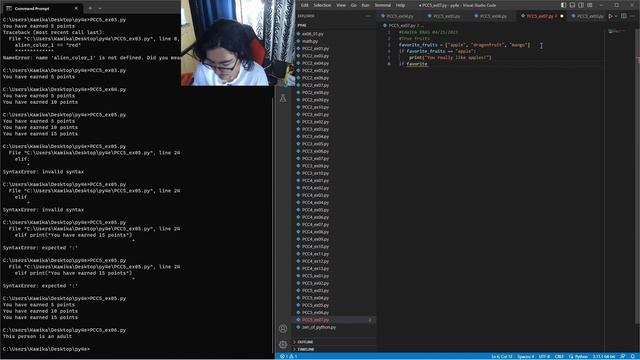This screenshot has height=360, width=640.
Task: Switch to the PCC5_ex05.py editor tab
Action: click(447, 16)
